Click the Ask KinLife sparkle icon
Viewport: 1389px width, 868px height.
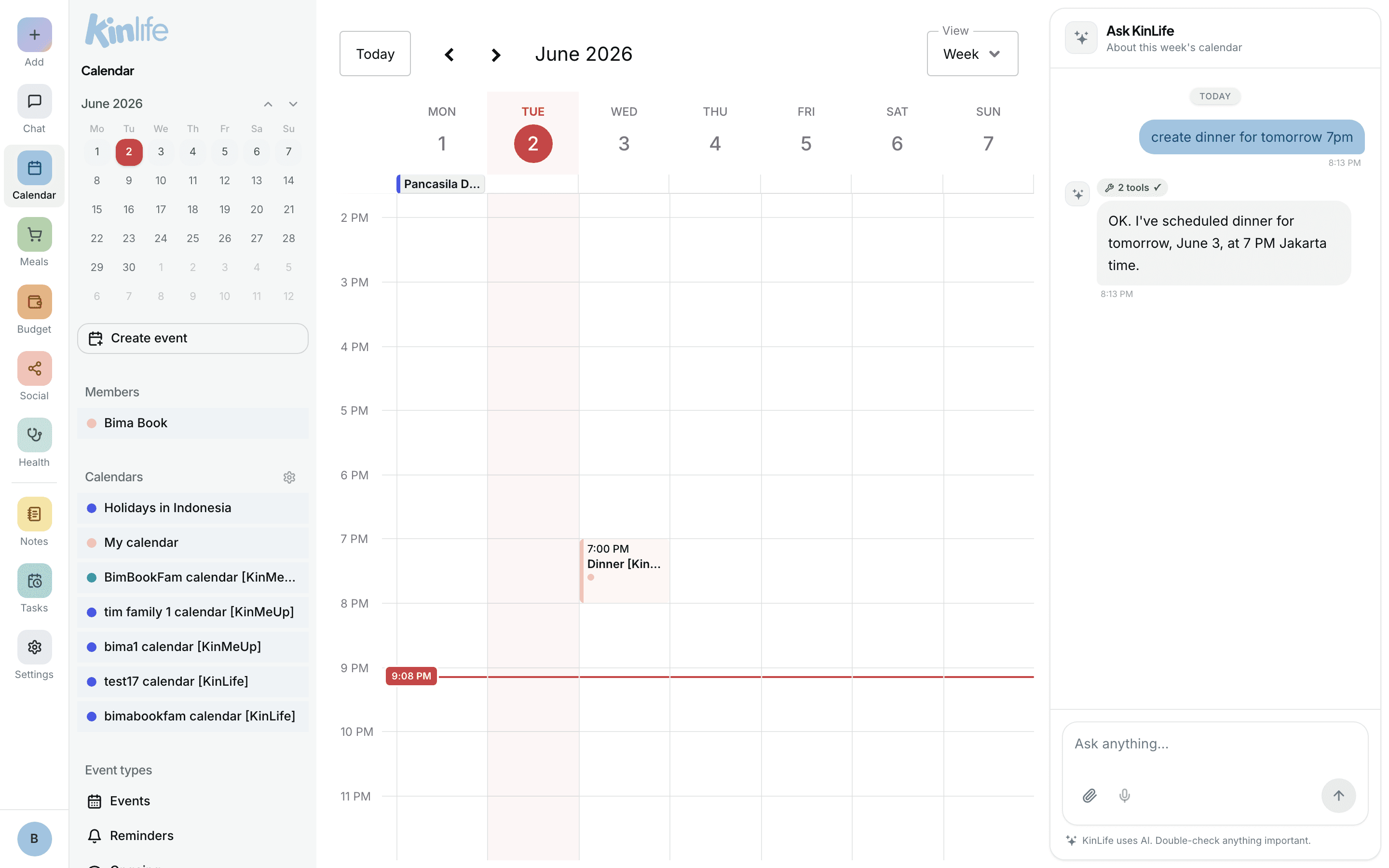point(1081,38)
